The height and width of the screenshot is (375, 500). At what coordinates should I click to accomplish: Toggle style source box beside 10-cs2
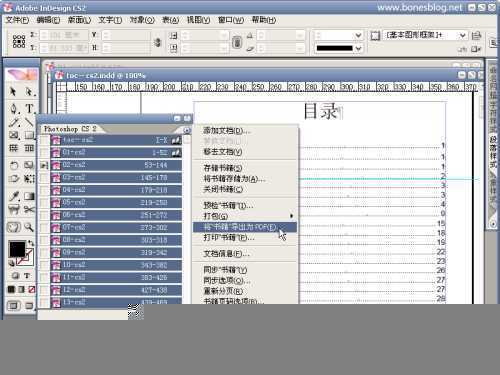pos(44,265)
